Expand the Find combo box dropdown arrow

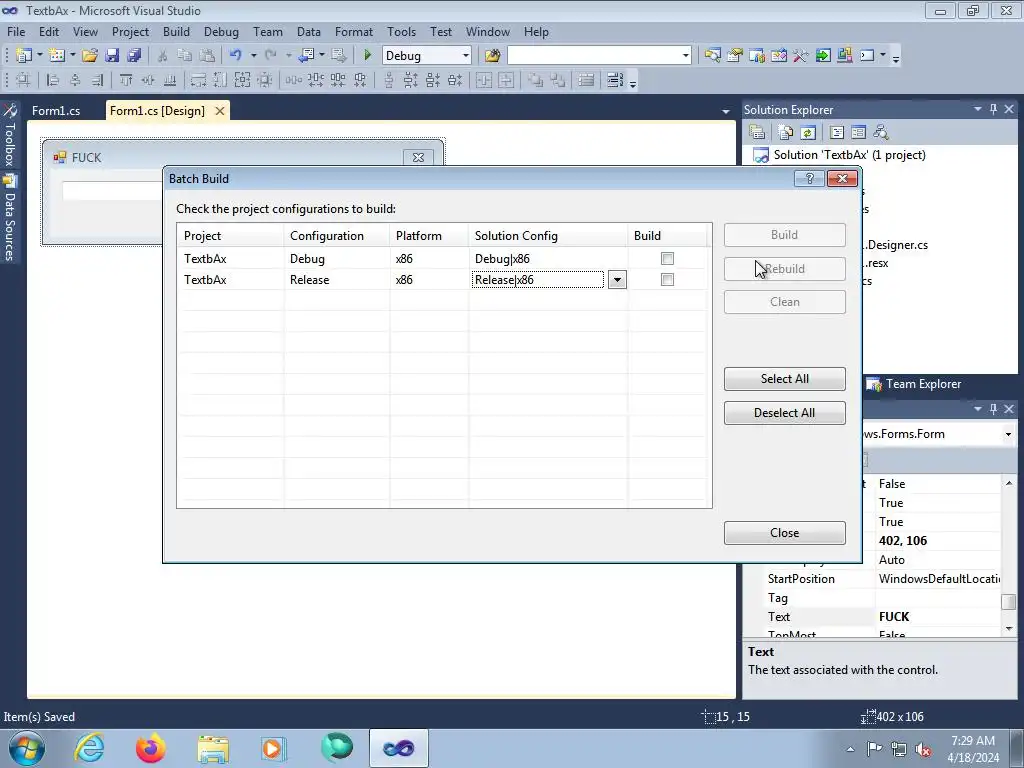(685, 56)
